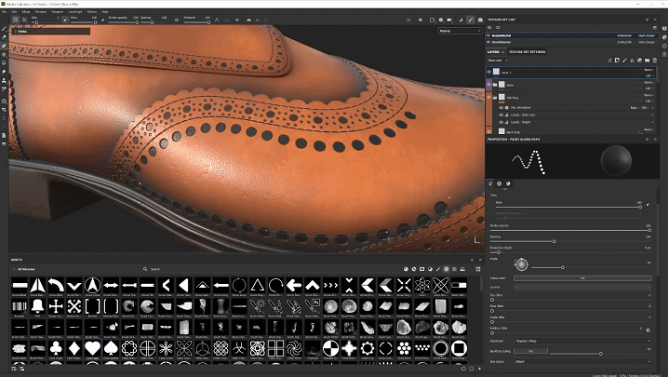
Task: Select the Eraser tool in left toolbar
Action: click(4, 37)
